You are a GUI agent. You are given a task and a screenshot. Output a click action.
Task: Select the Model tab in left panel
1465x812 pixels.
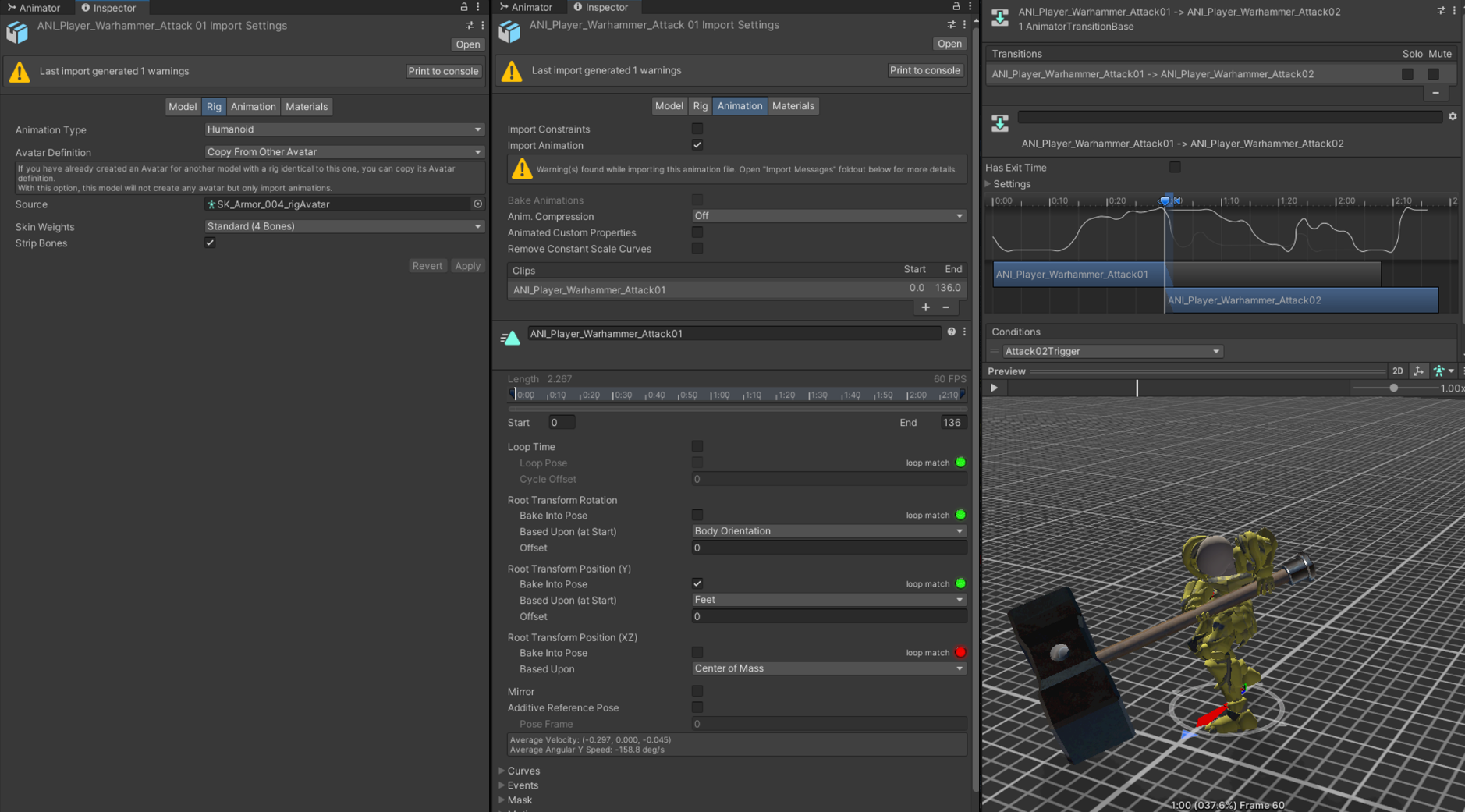click(x=183, y=107)
